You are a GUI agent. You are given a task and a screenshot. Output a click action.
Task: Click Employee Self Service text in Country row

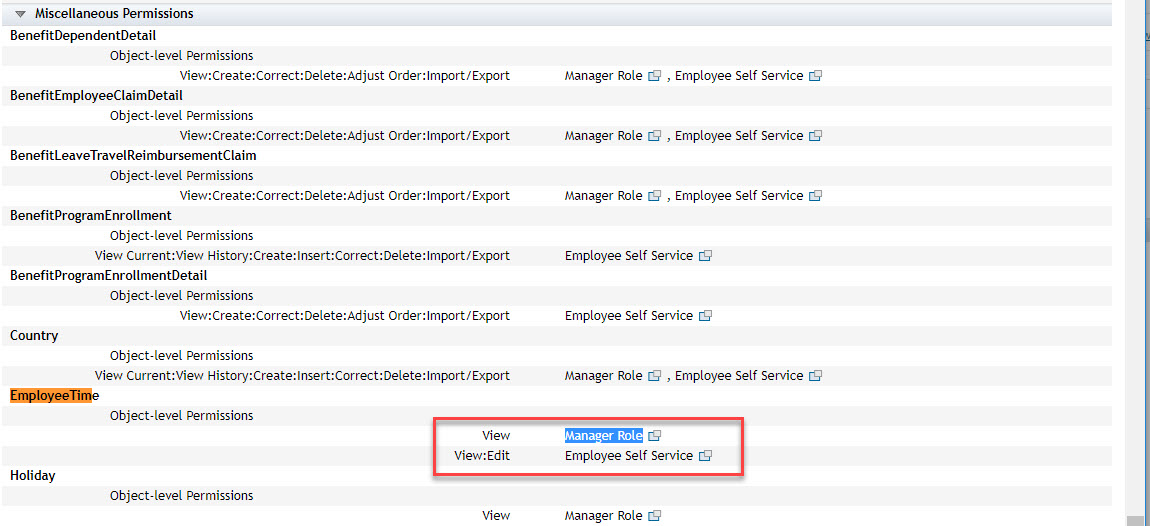[x=739, y=376]
